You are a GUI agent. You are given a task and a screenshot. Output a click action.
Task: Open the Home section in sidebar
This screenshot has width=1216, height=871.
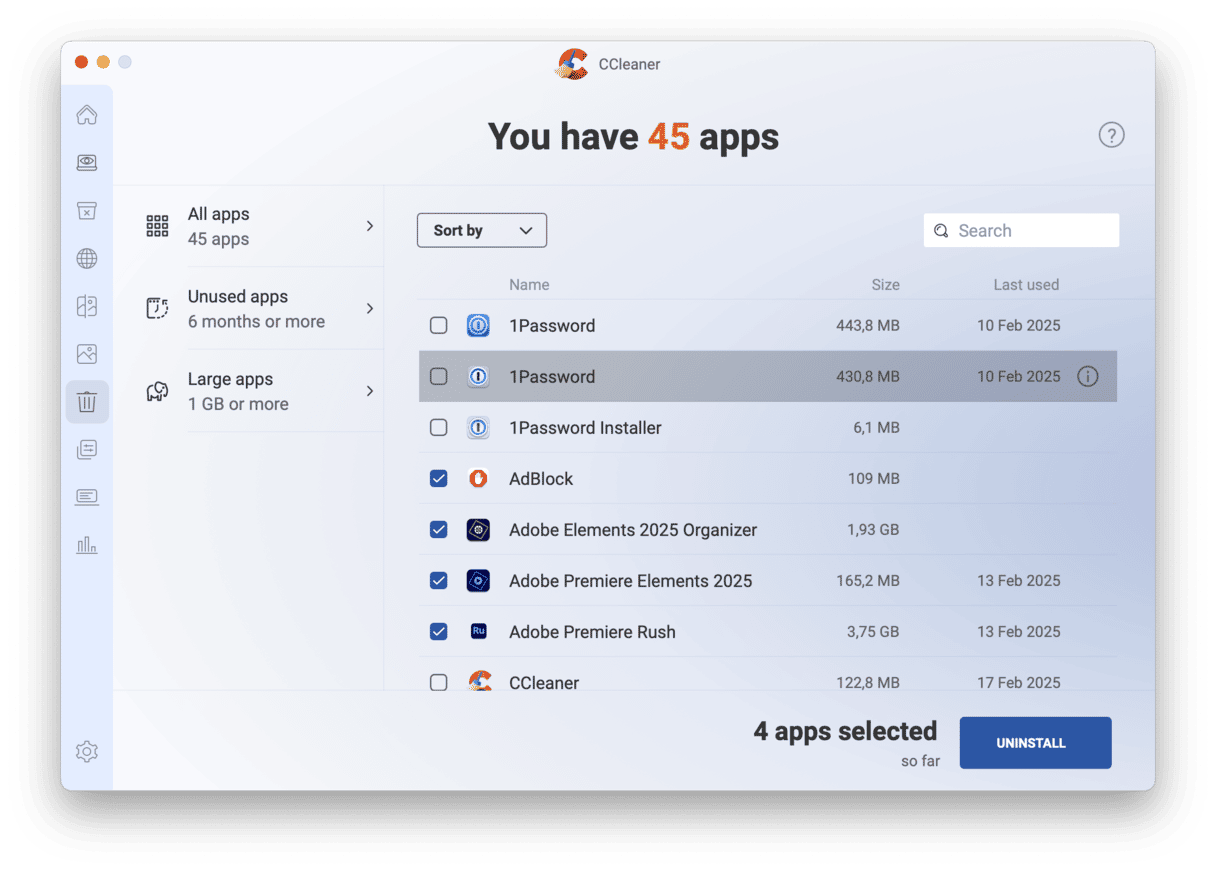(87, 115)
